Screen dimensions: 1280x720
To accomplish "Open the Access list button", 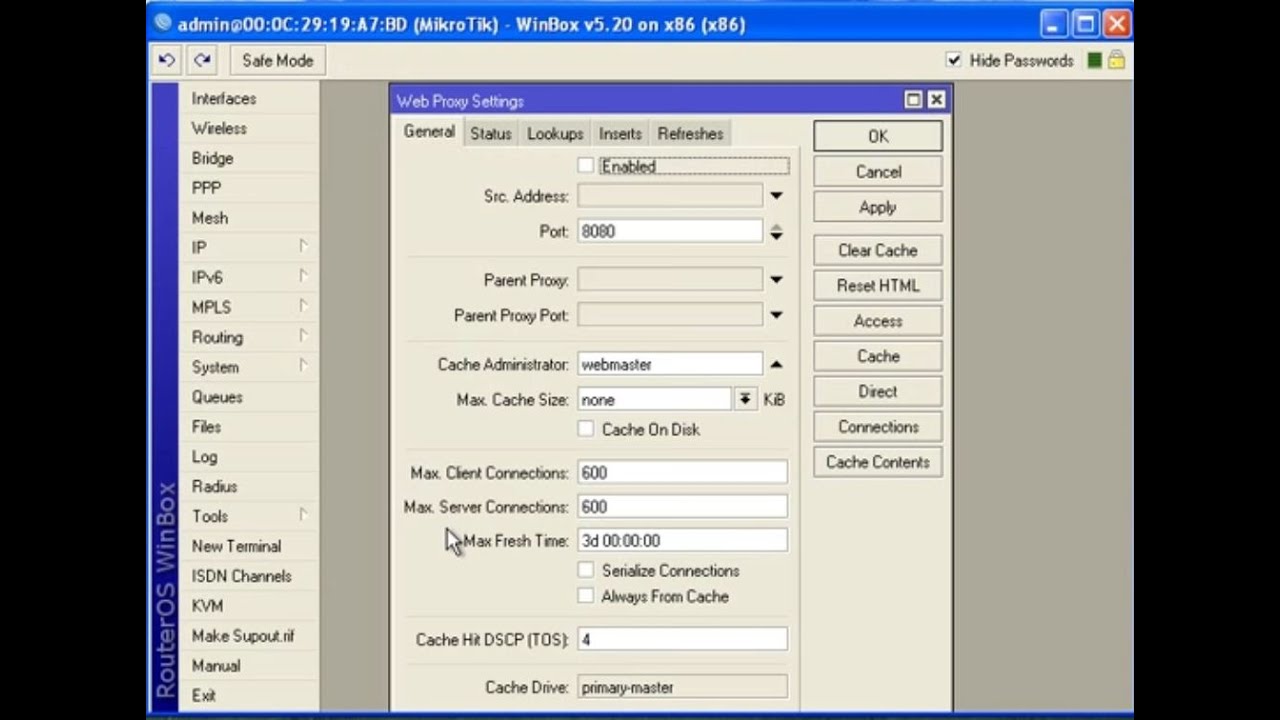I will 878,321.
